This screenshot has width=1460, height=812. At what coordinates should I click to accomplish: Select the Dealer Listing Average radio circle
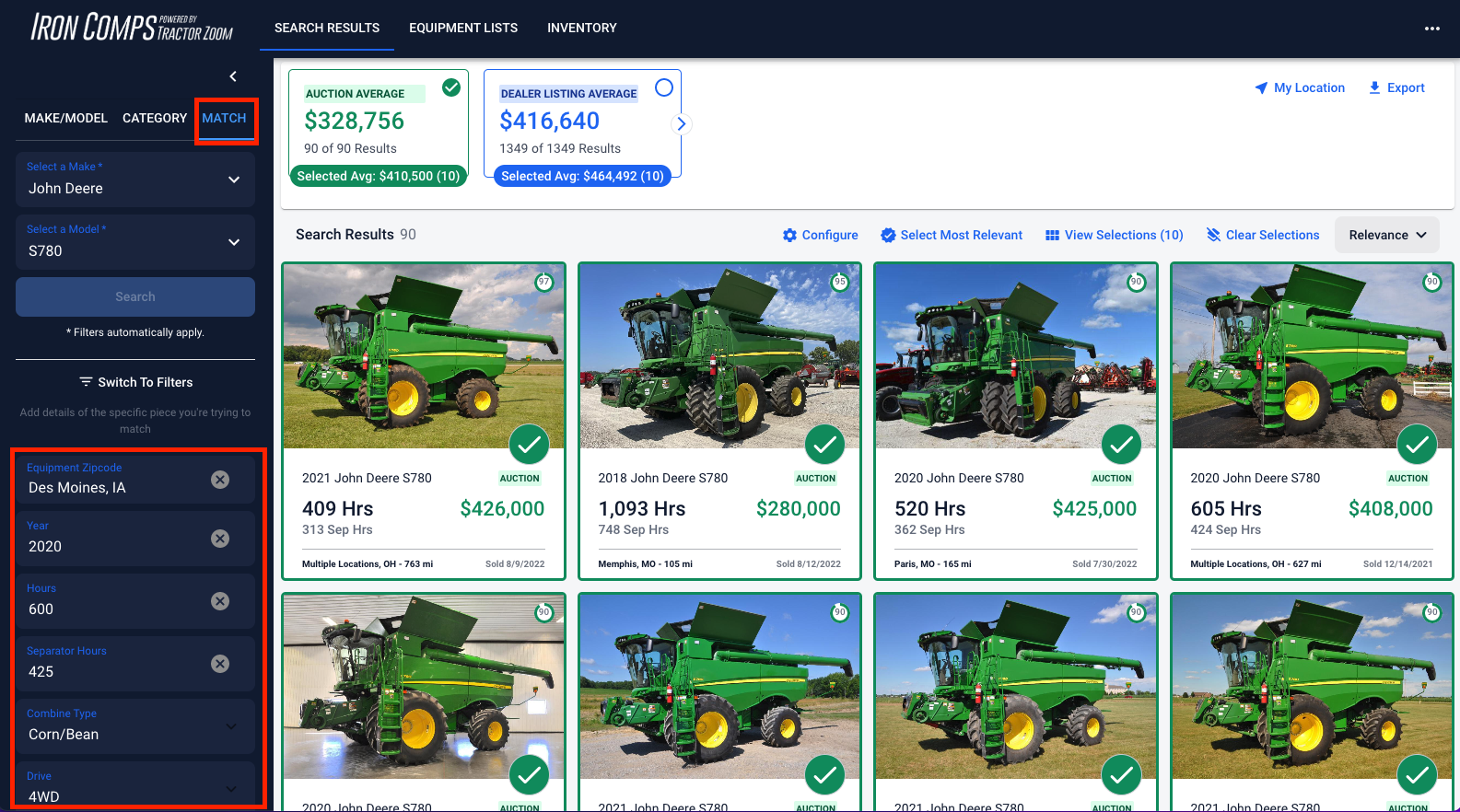[x=664, y=87]
